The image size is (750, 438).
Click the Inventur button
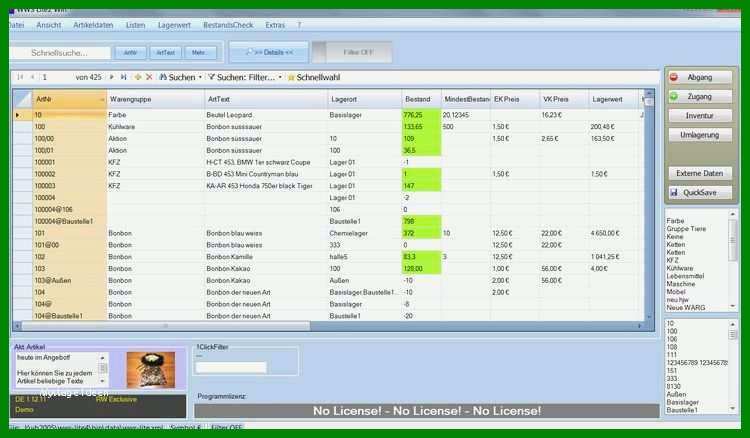pos(700,116)
